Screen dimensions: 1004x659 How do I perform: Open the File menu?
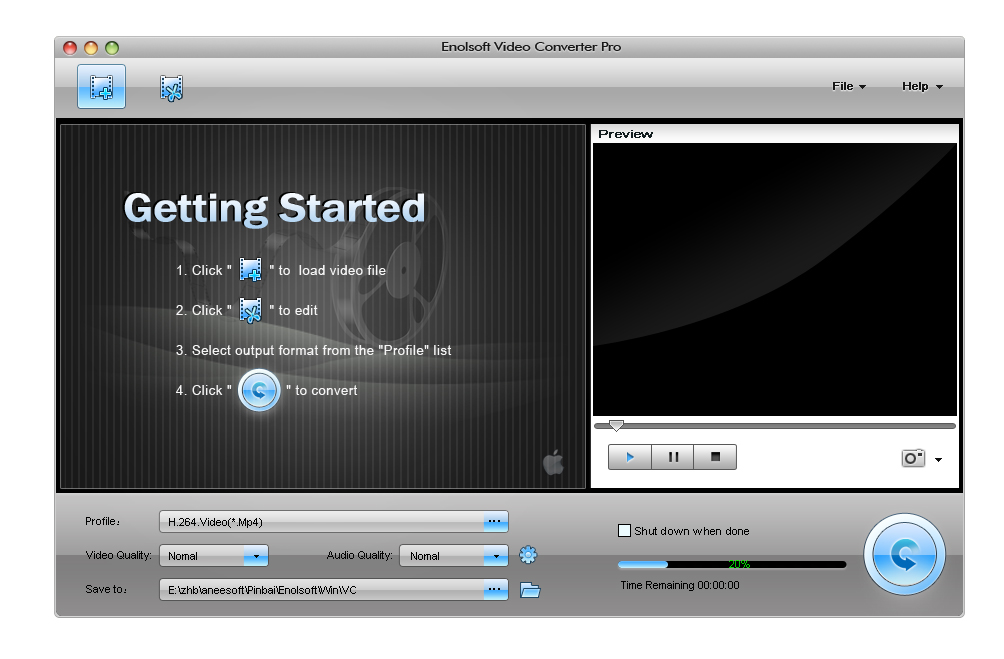pyautogui.click(x=848, y=86)
